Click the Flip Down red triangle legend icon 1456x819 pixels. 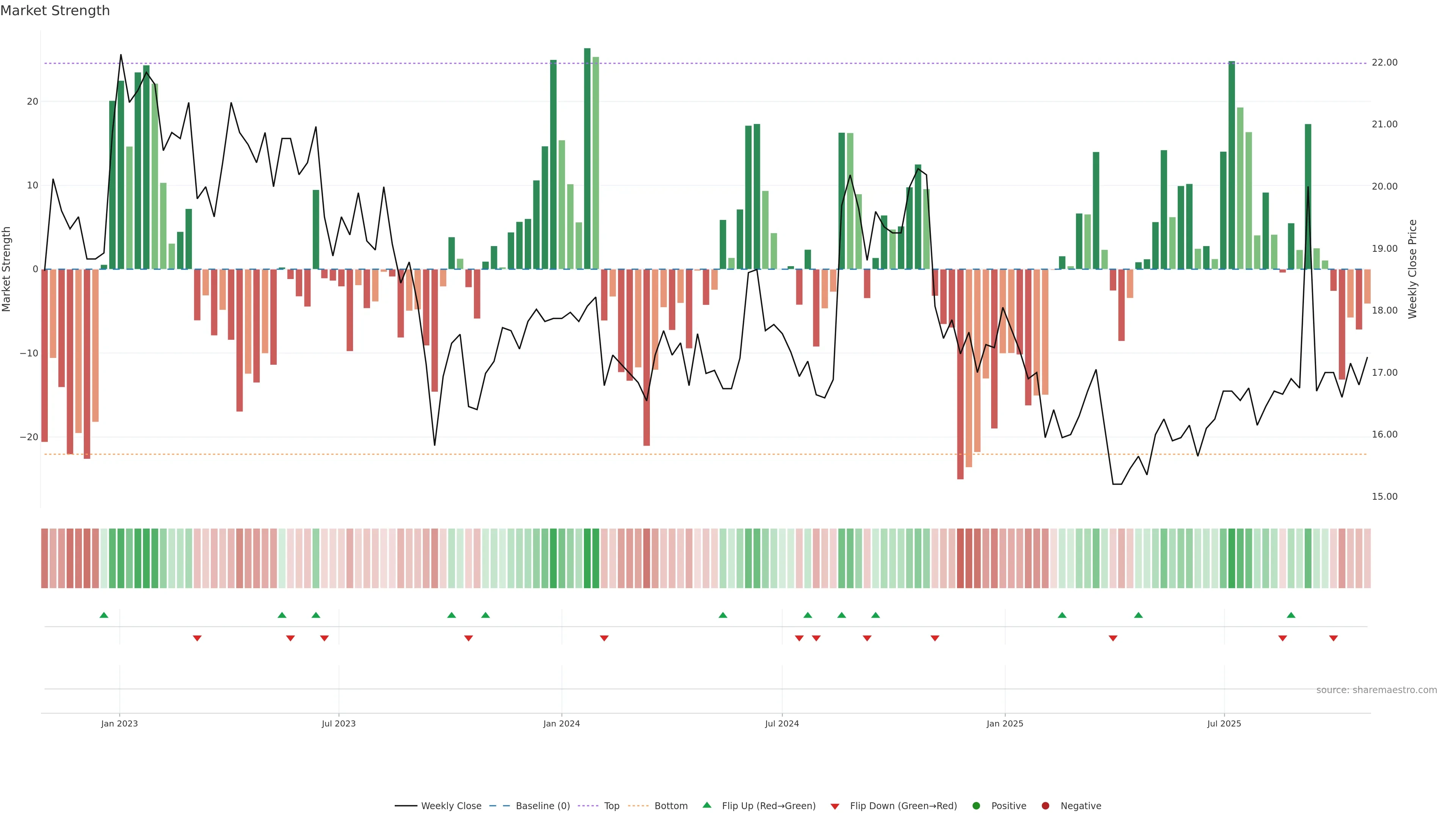coord(835,806)
